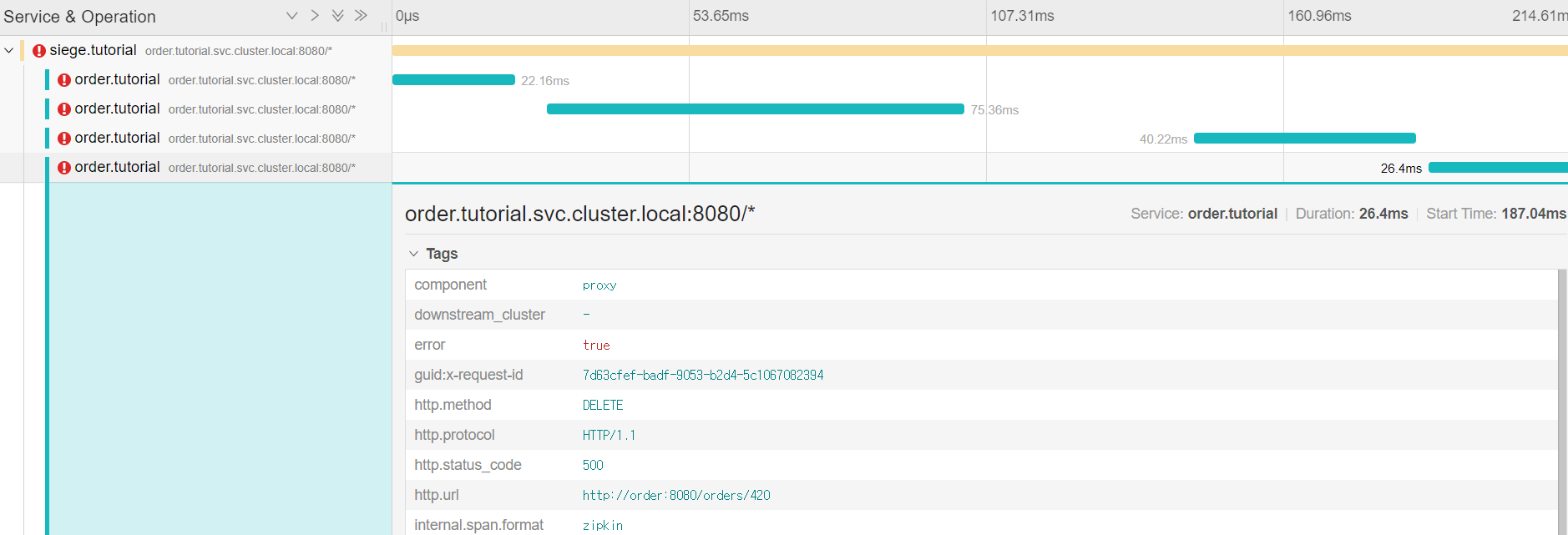The width and height of the screenshot is (1568, 535).
Task: Click the Service & Operation column header
Action: click(79, 17)
